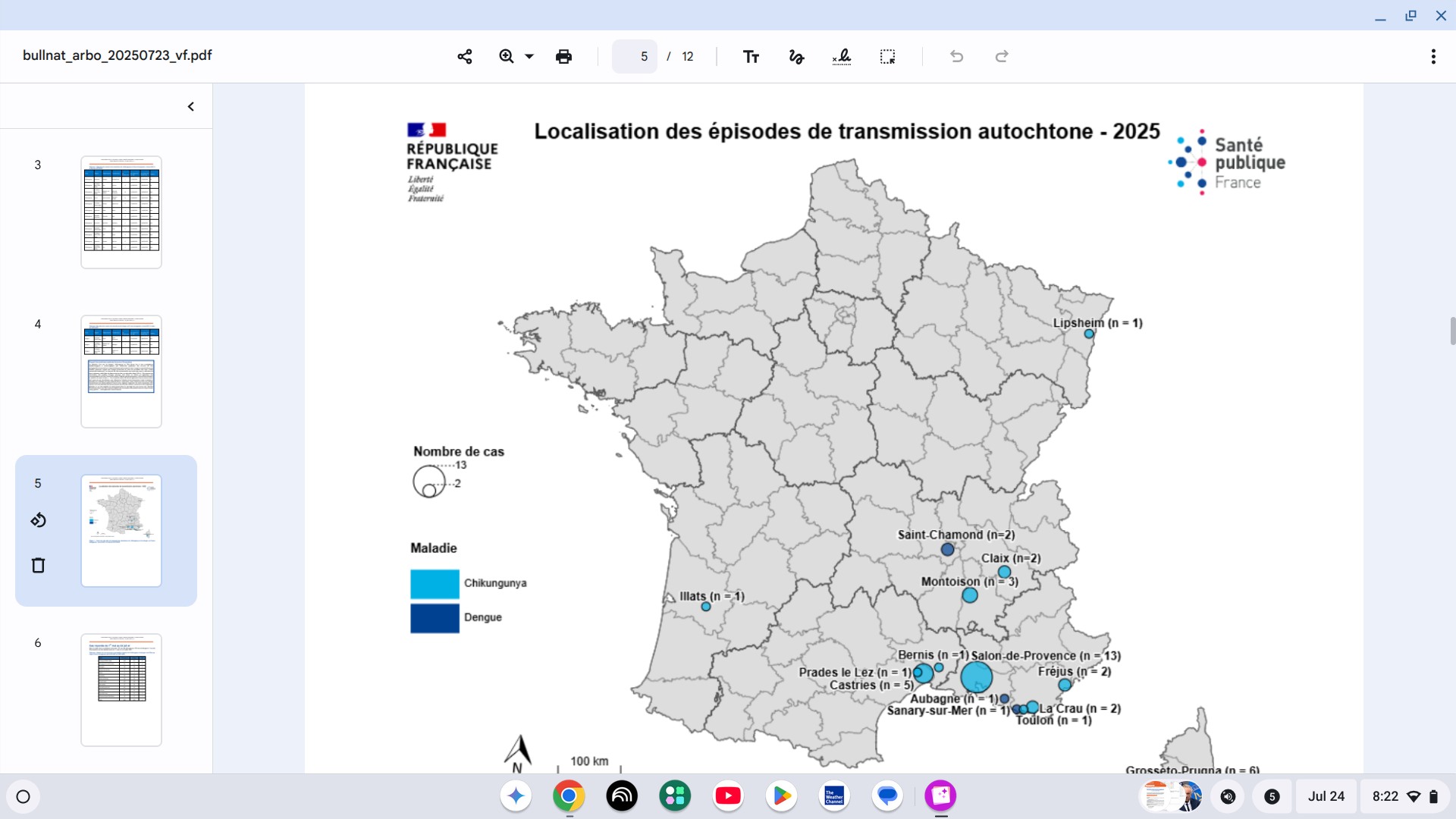The image size is (1456, 819).
Task: Redo the last action
Action: coord(1002,56)
